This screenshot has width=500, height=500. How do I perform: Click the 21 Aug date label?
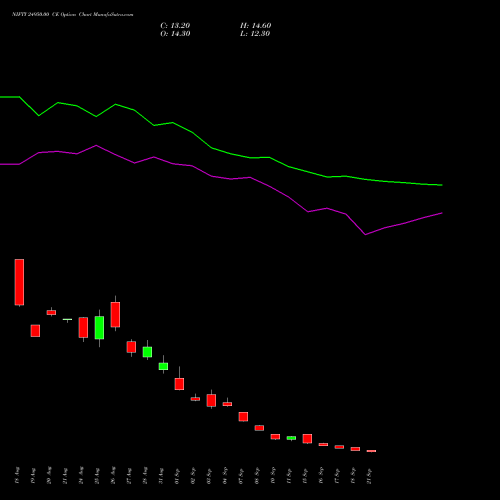pos(65,475)
